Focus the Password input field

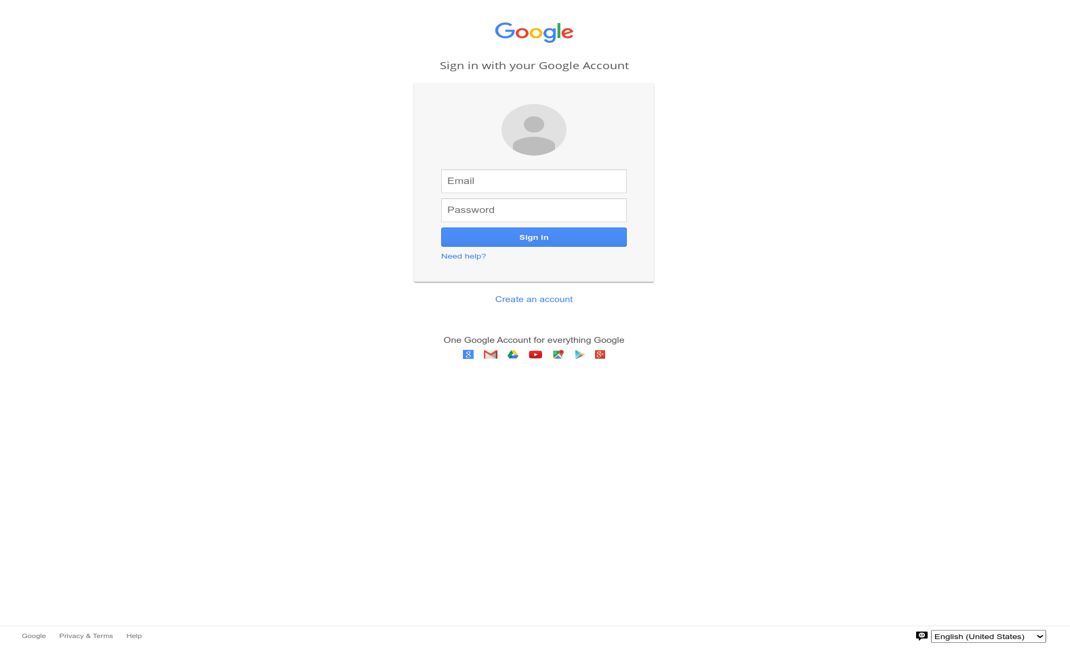tap(534, 210)
